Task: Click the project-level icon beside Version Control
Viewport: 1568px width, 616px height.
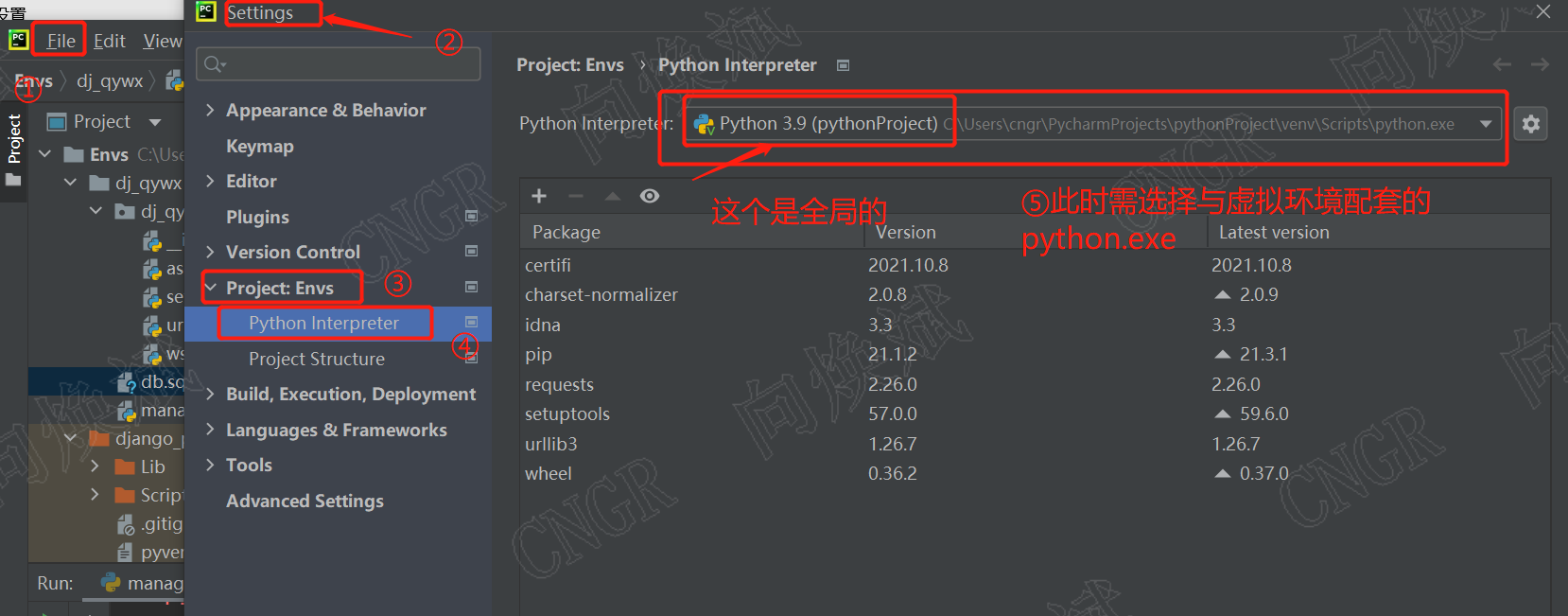Action: (471, 251)
